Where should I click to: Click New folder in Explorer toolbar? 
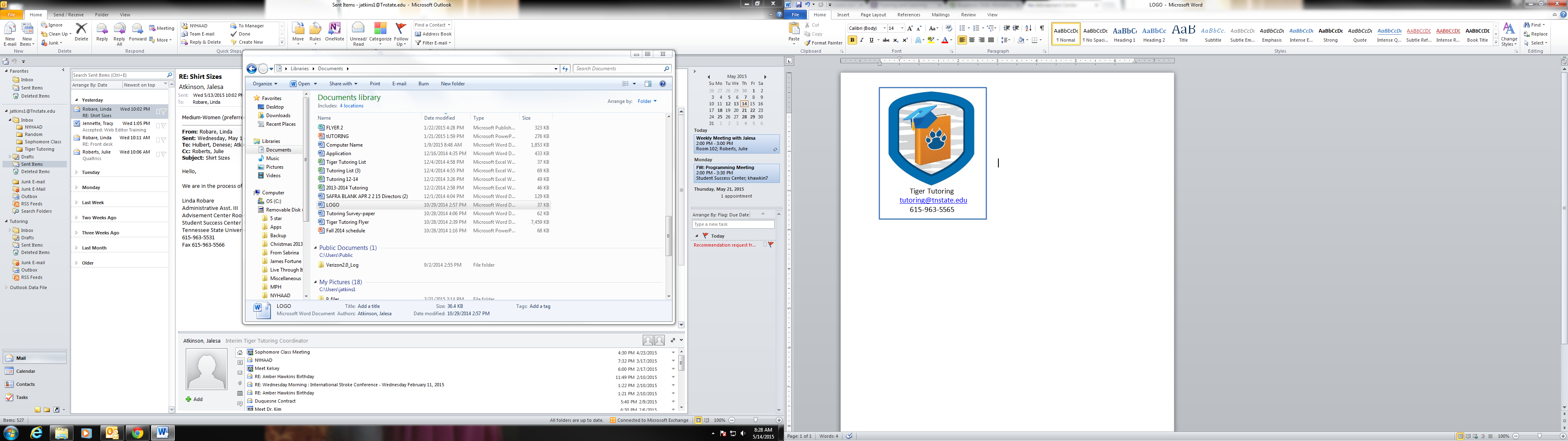[x=452, y=84]
